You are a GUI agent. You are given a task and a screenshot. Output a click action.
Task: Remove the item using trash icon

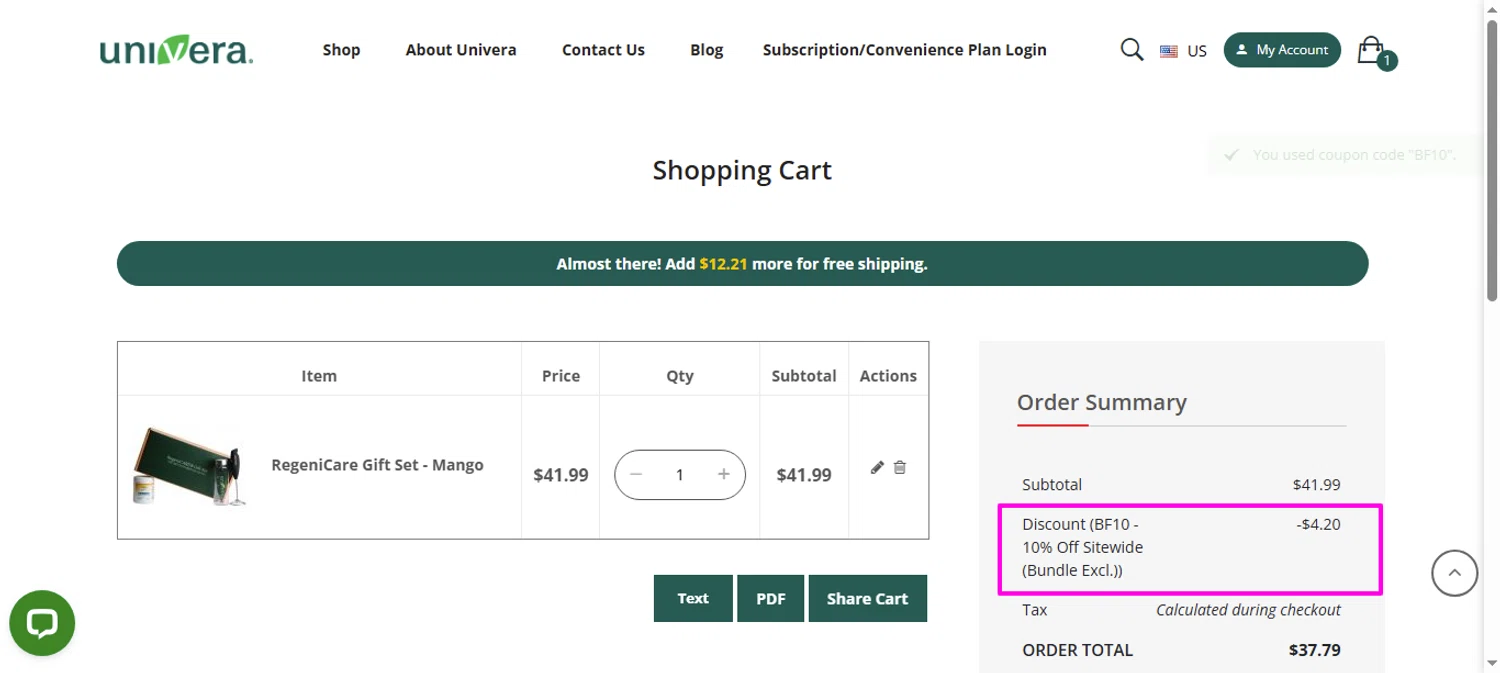point(900,467)
